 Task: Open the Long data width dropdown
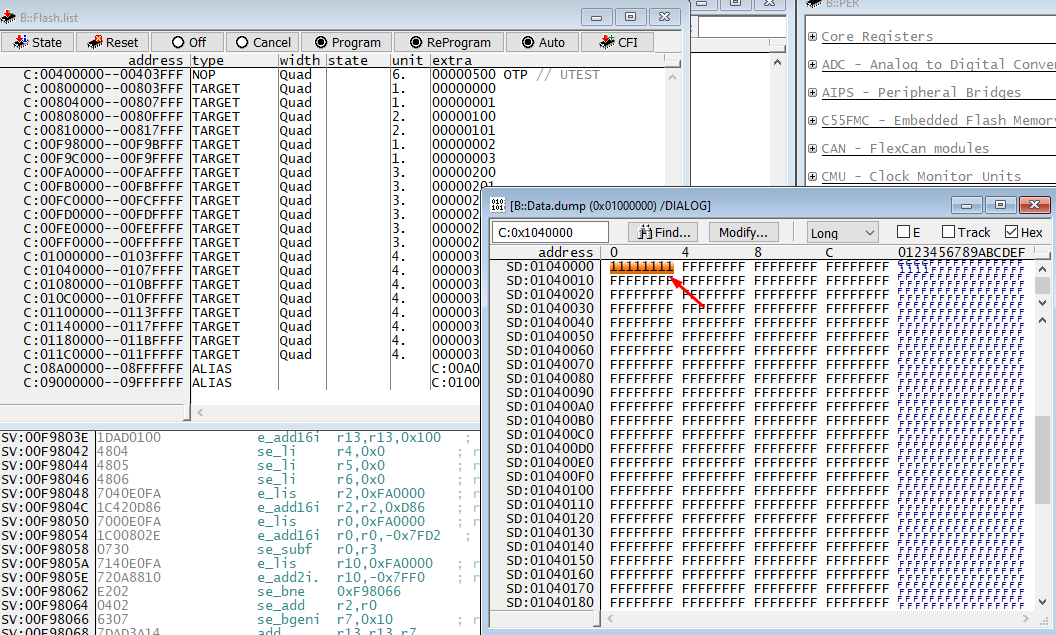[x=869, y=231]
